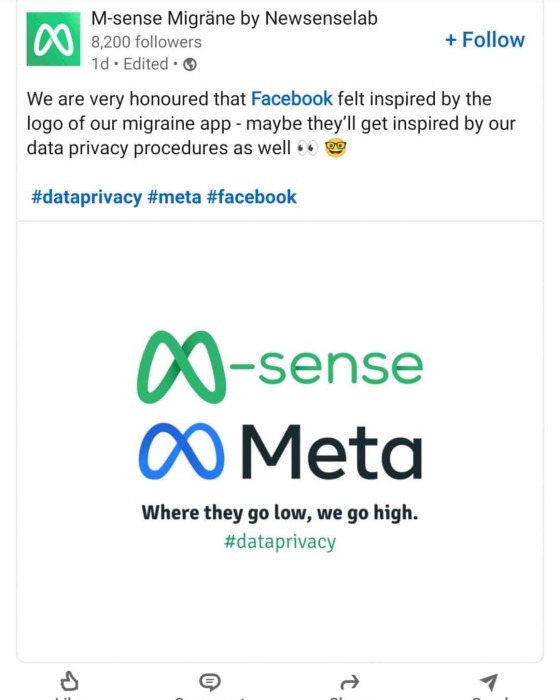Open the M-sense versus Meta post image

point(280,441)
